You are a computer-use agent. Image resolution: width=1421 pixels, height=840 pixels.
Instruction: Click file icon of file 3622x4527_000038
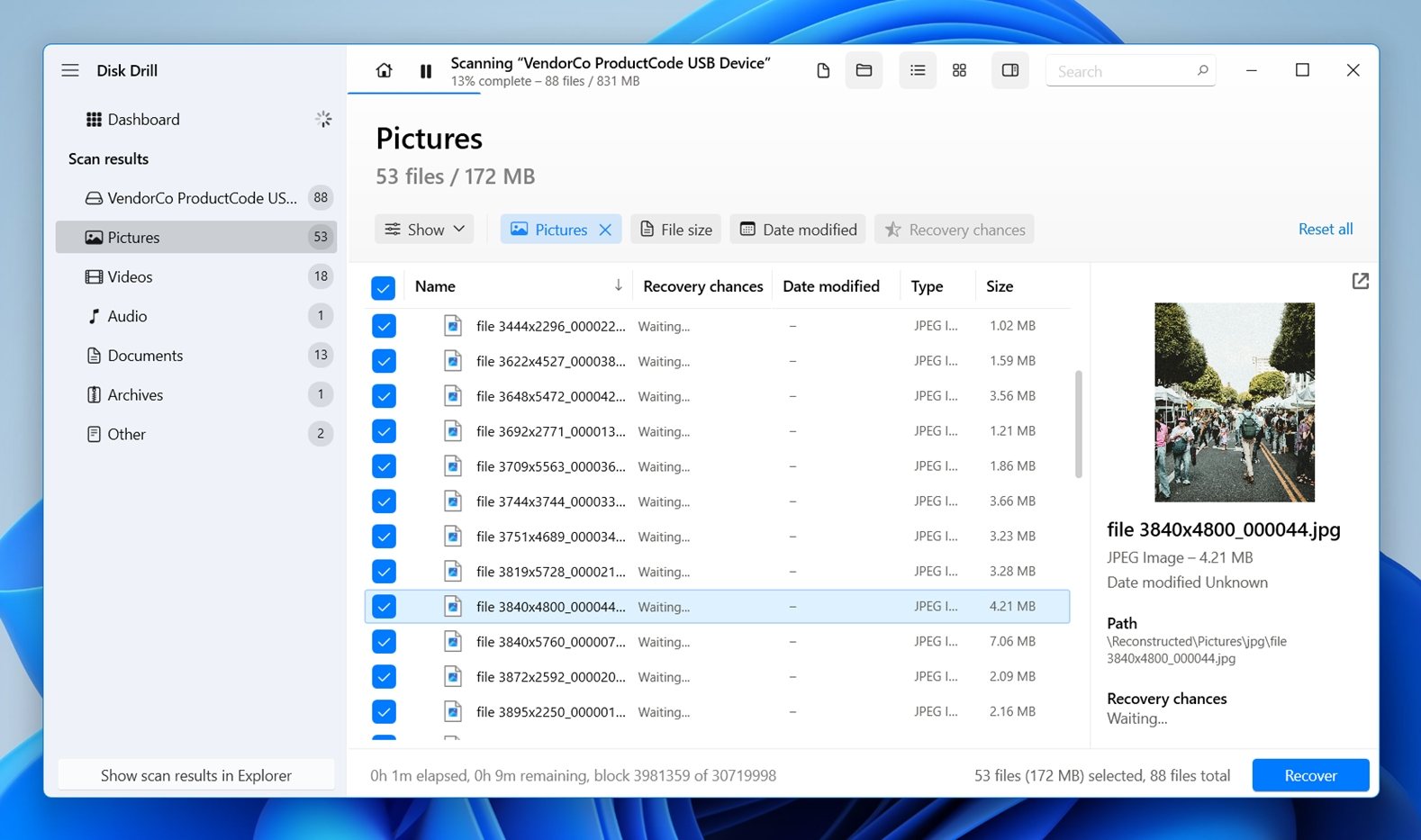pyautogui.click(x=453, y=361)
